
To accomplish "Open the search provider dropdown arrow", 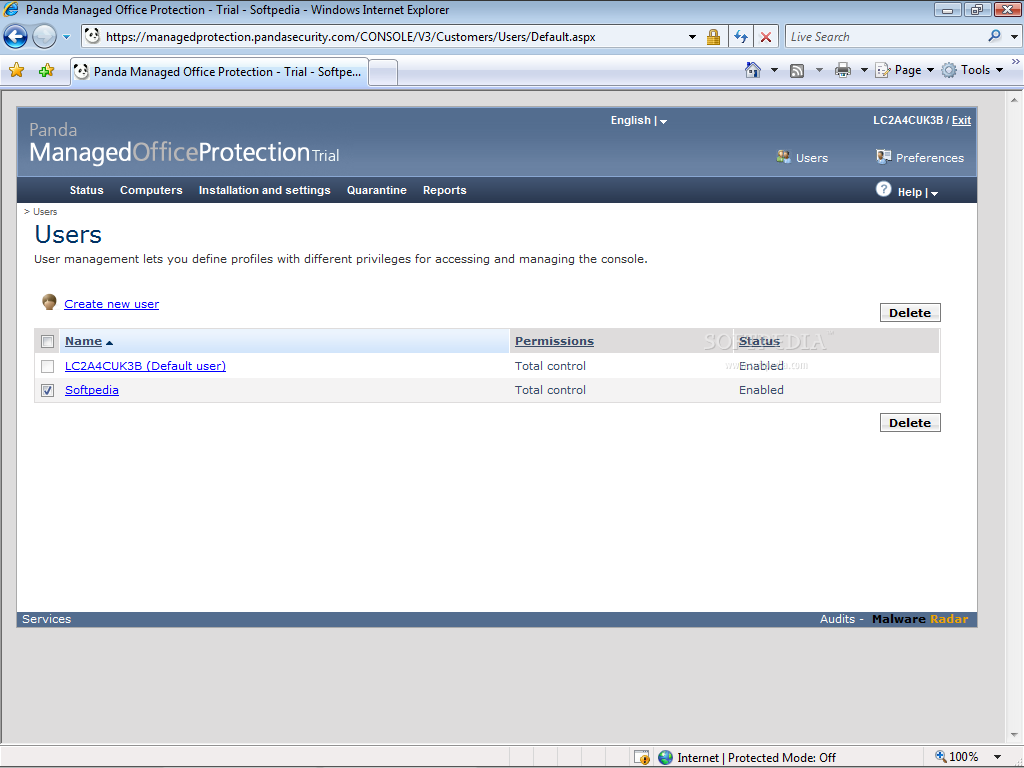I will pyautogui.click(x=1014, y=37).
